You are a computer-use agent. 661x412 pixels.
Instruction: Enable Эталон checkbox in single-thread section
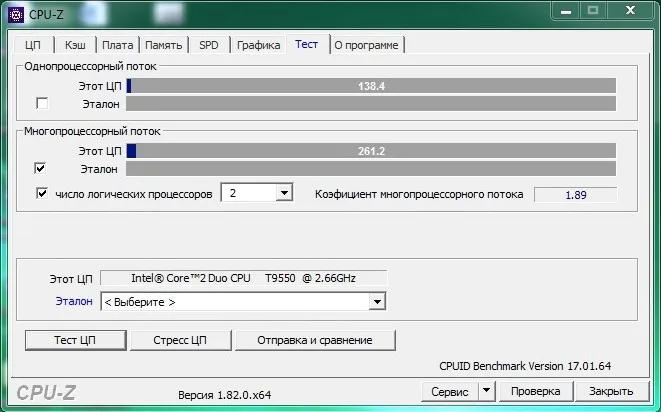[x=42, y=103]
